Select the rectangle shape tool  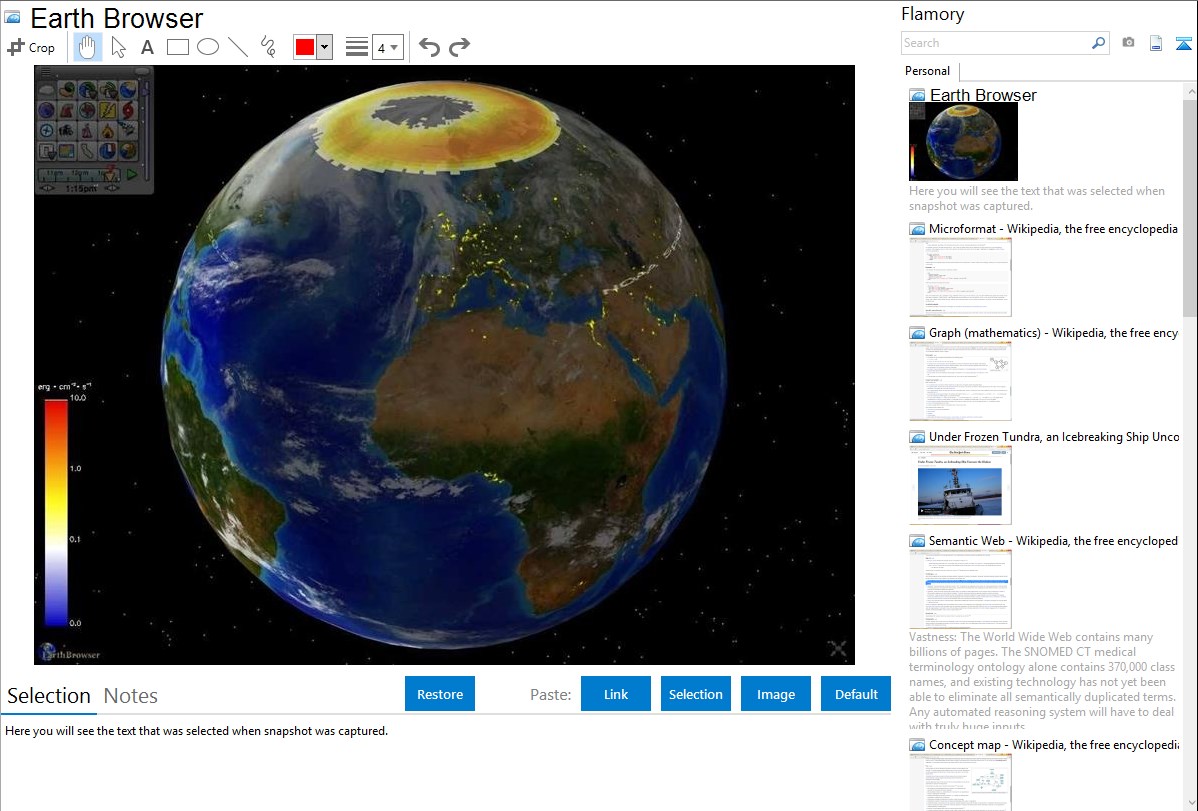tap(177, 47)
